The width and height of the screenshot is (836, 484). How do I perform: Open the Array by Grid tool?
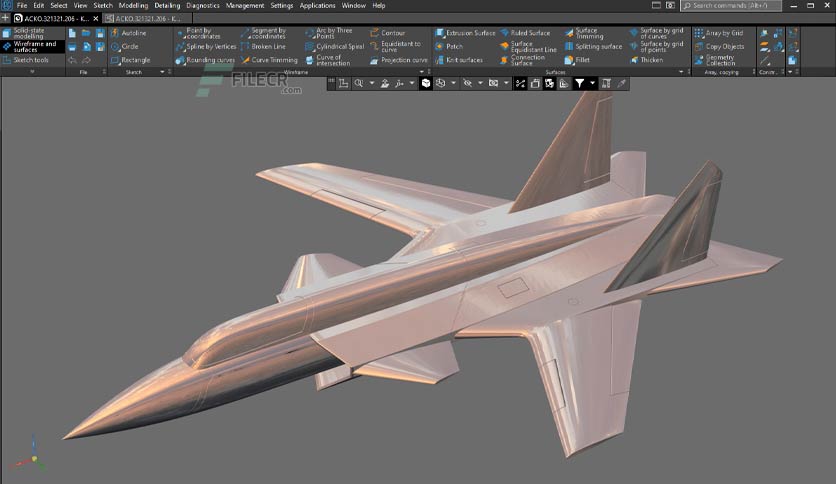(x=719, y=33)
